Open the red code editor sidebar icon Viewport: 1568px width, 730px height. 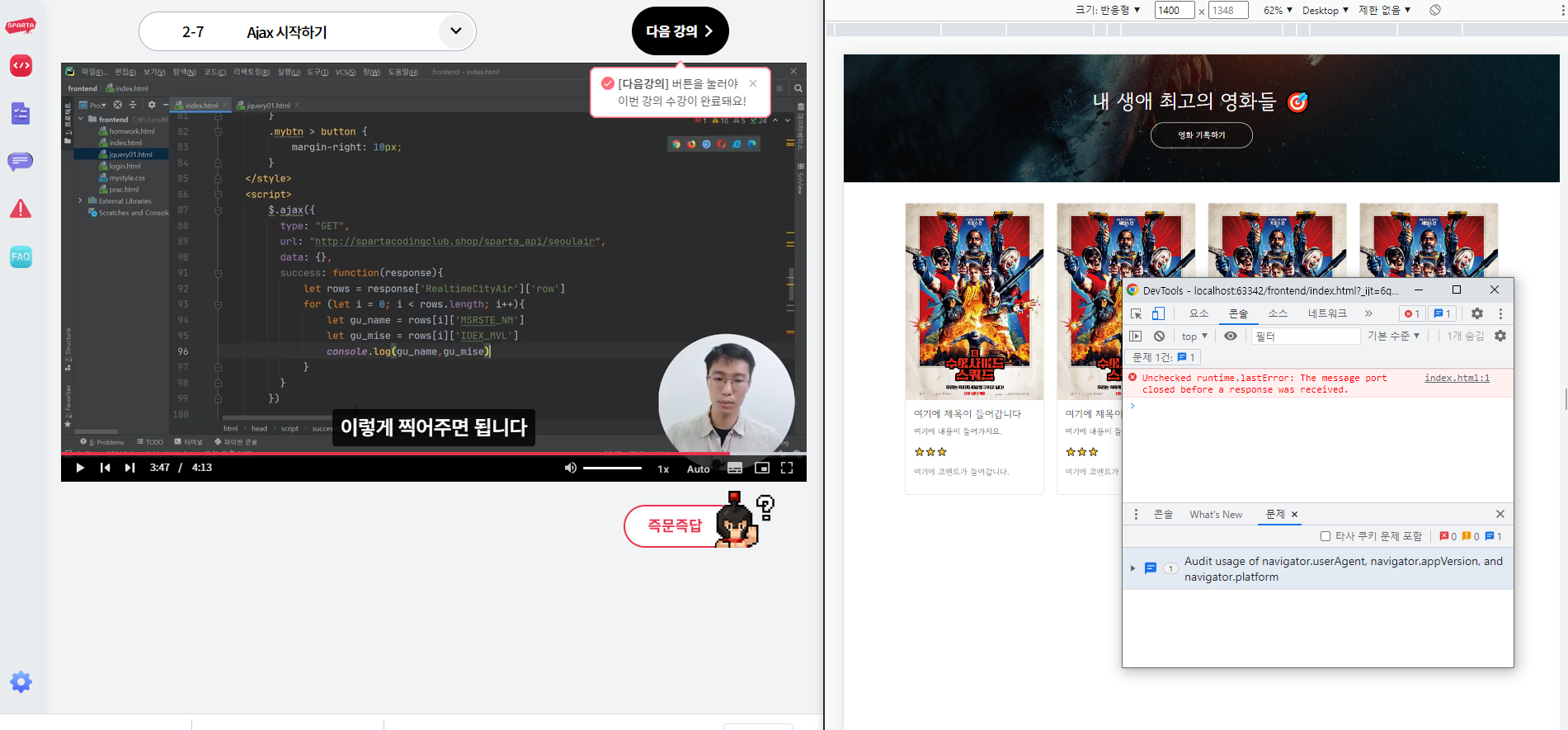(x=21, y=65)
